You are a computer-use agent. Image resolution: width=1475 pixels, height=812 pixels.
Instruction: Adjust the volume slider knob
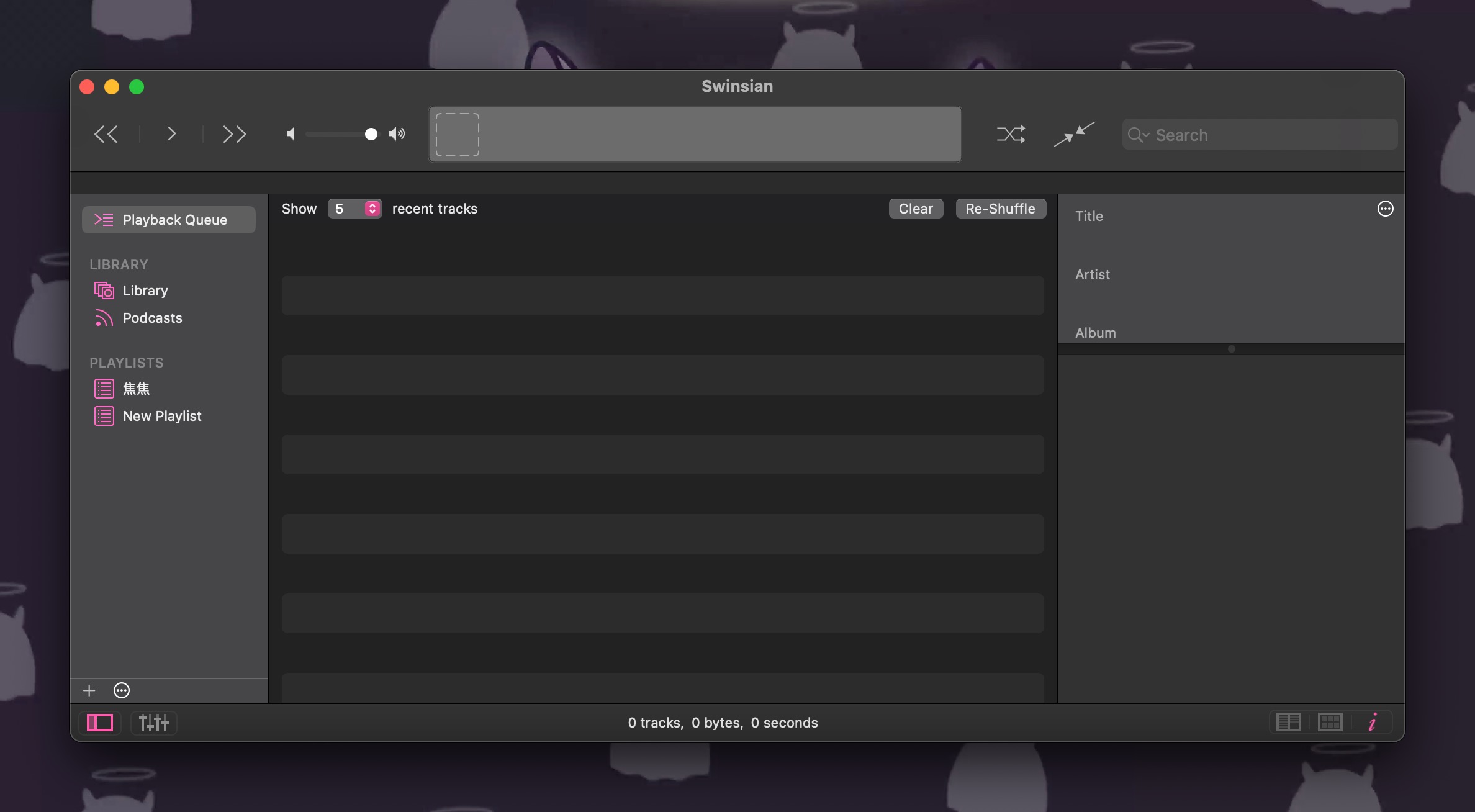(371, 134)
